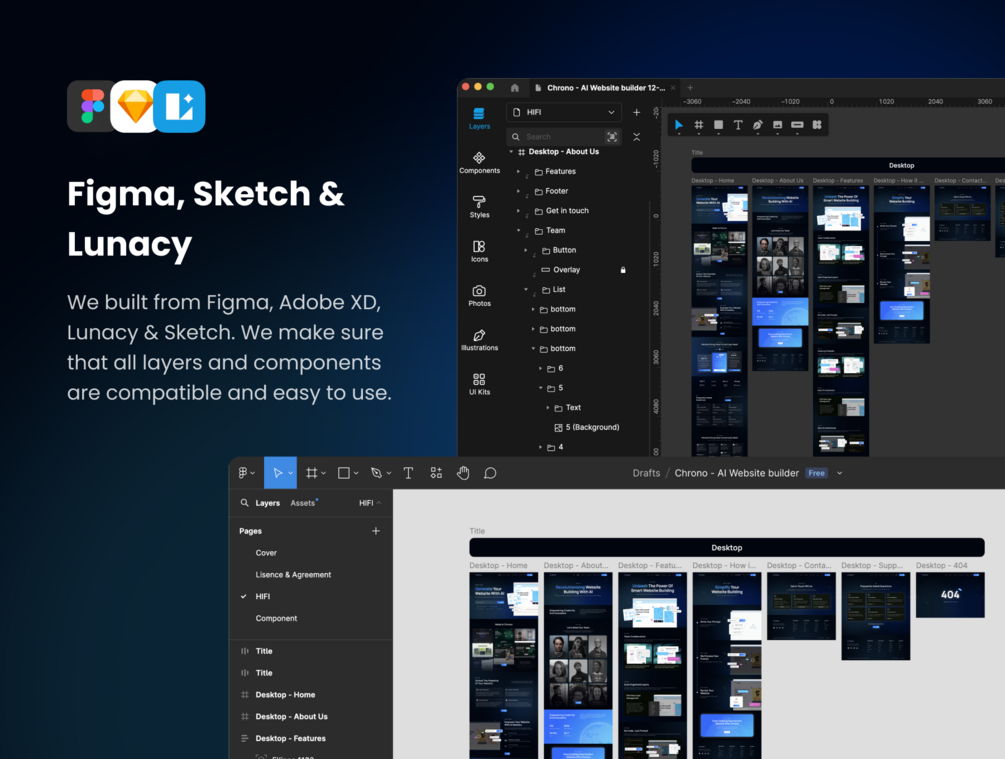
Task: Switch to the Layers tab in Lunacy
Action: click(x=479, y=119)
